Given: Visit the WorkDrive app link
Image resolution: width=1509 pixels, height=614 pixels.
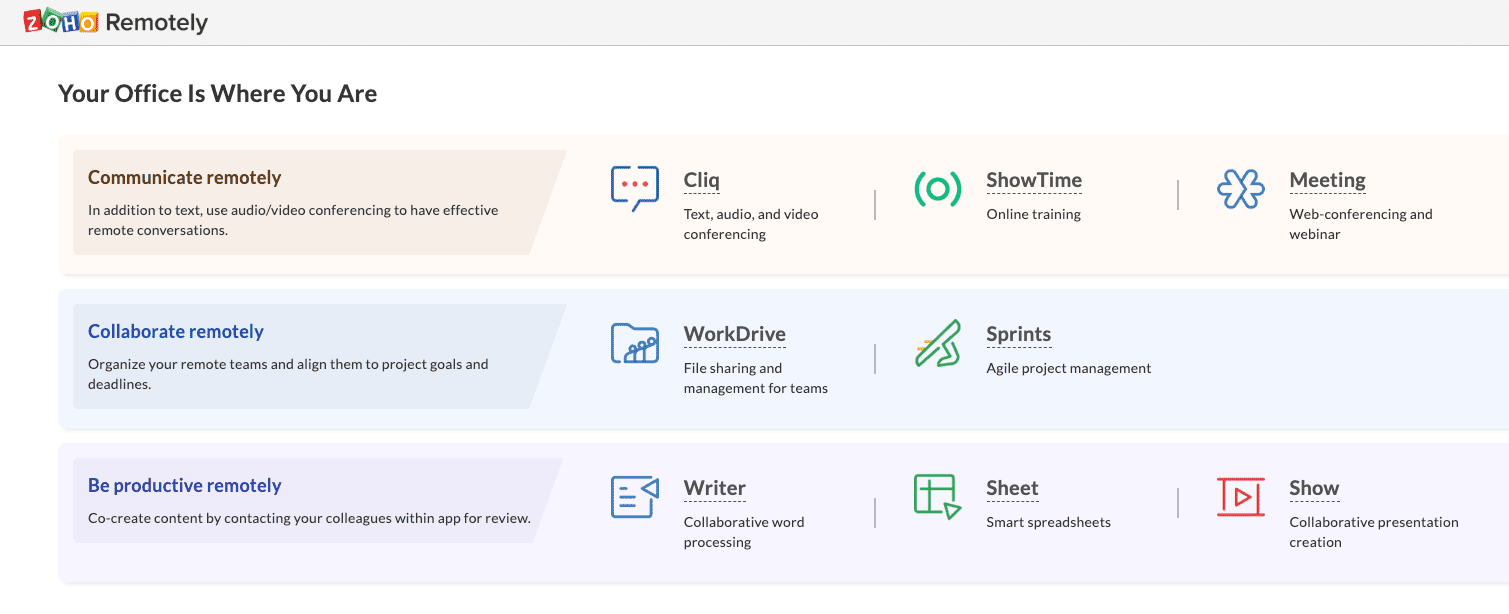Looking at the screenshot, I should [x=735, y=335].
